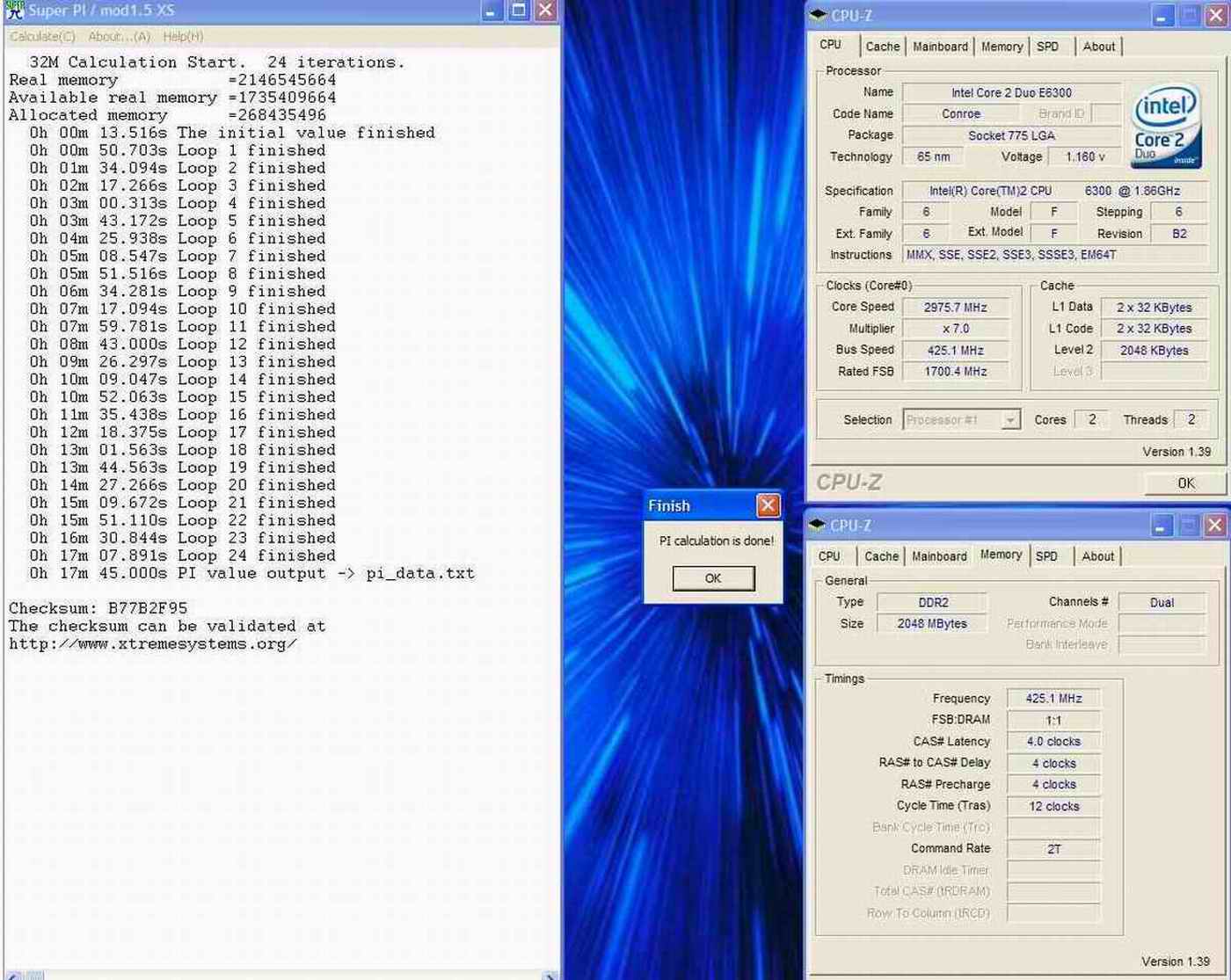Click OK in the Finish dialog

tap(713, 578)
